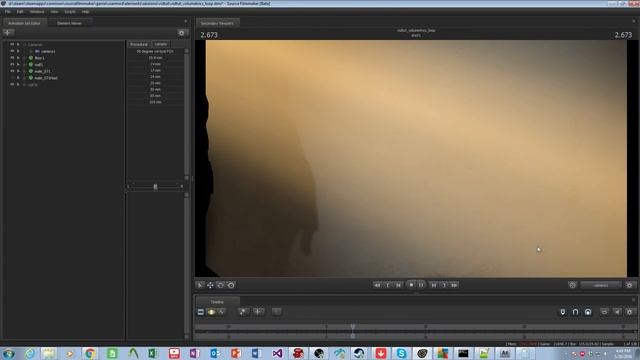Open the Scripts menu
This screenshot has height=360, width=640.
pos(70,12)
